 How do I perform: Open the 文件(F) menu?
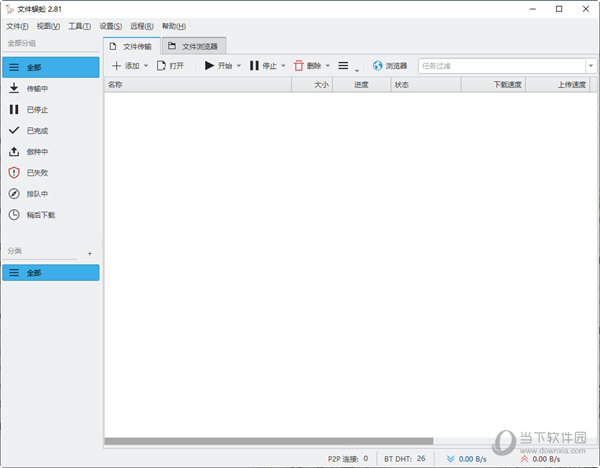(x=17, y=26)
